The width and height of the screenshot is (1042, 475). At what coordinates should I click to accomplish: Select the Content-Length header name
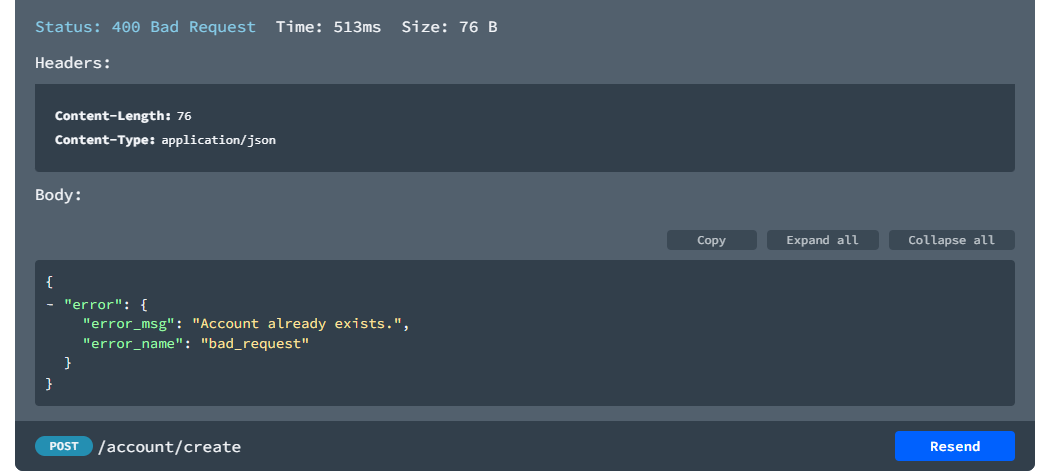[x=113, y=116]
